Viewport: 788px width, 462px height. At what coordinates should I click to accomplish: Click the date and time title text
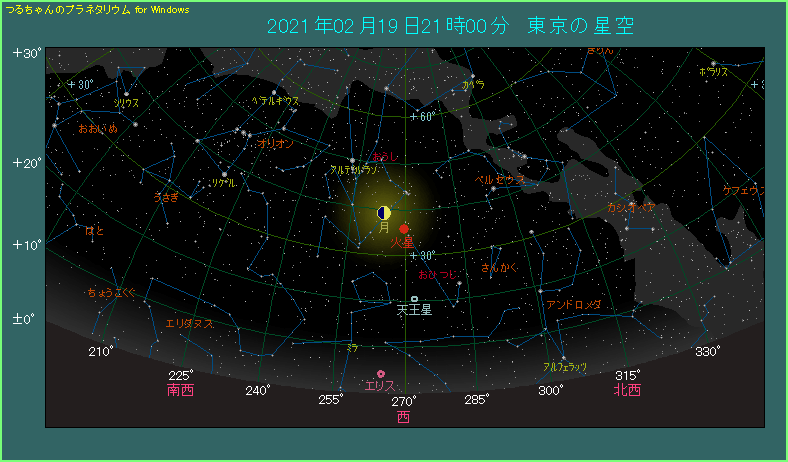click(451, 25)
